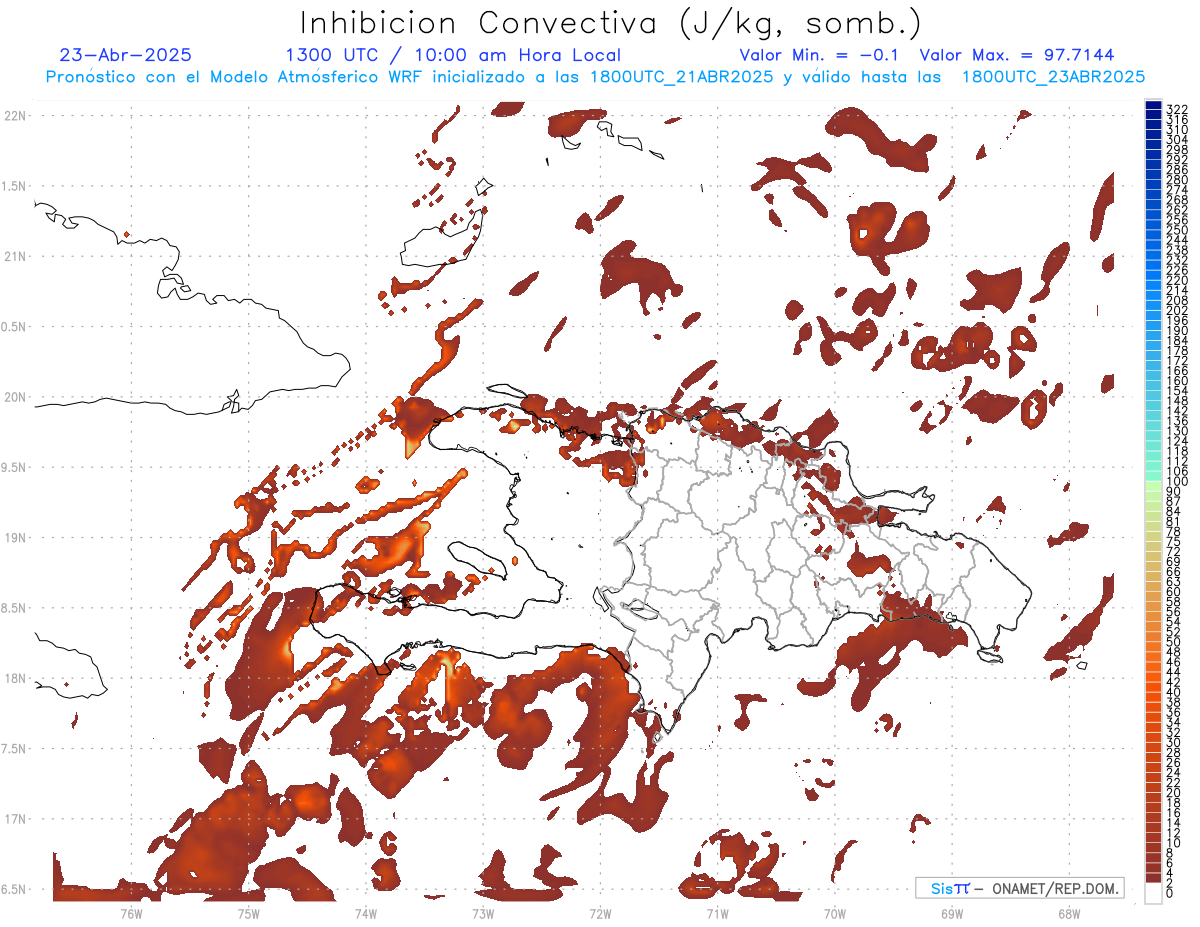Viewport: 1200px width, 927px height.
Task: Click the '17N' latitude label
Action: tap(14, 819)
